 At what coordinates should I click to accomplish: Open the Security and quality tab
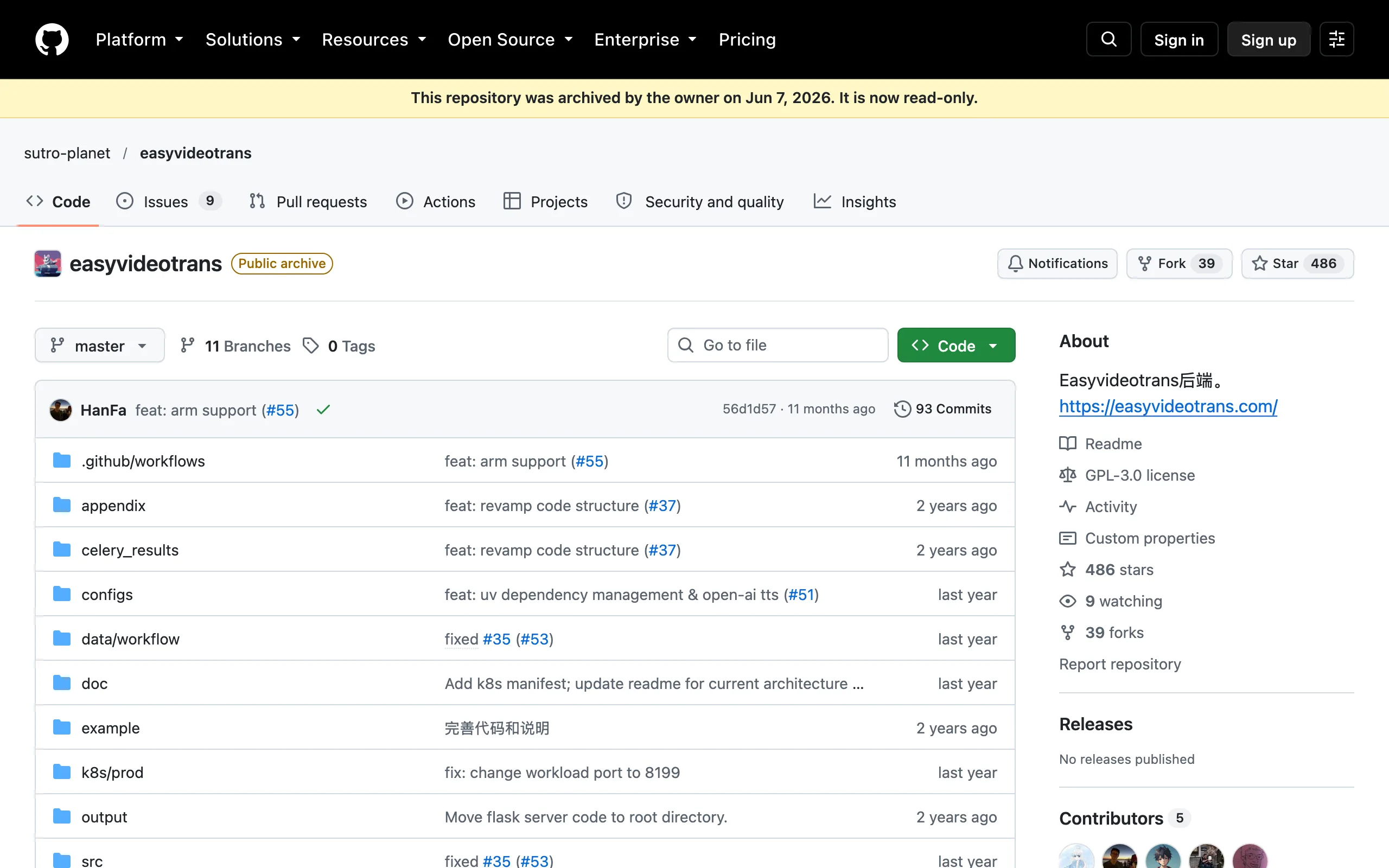(x=700, y=201)
